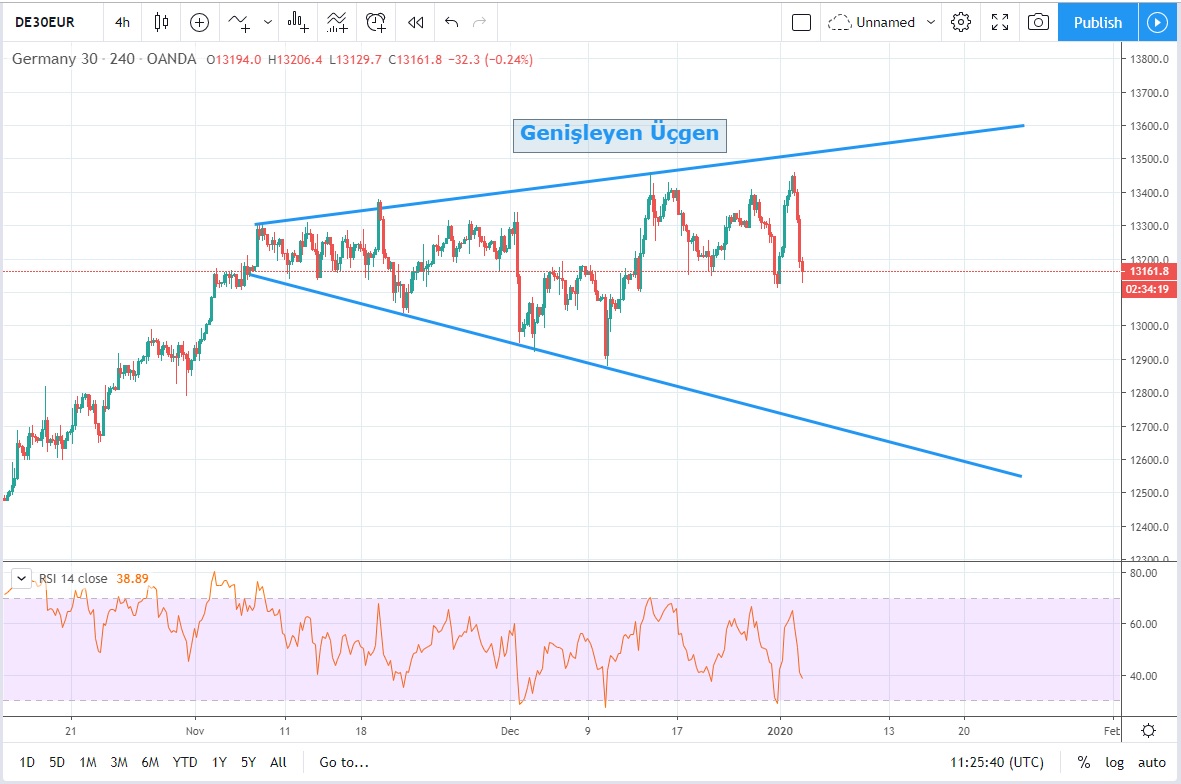Set the range to 6M

(x=150, y=762)
